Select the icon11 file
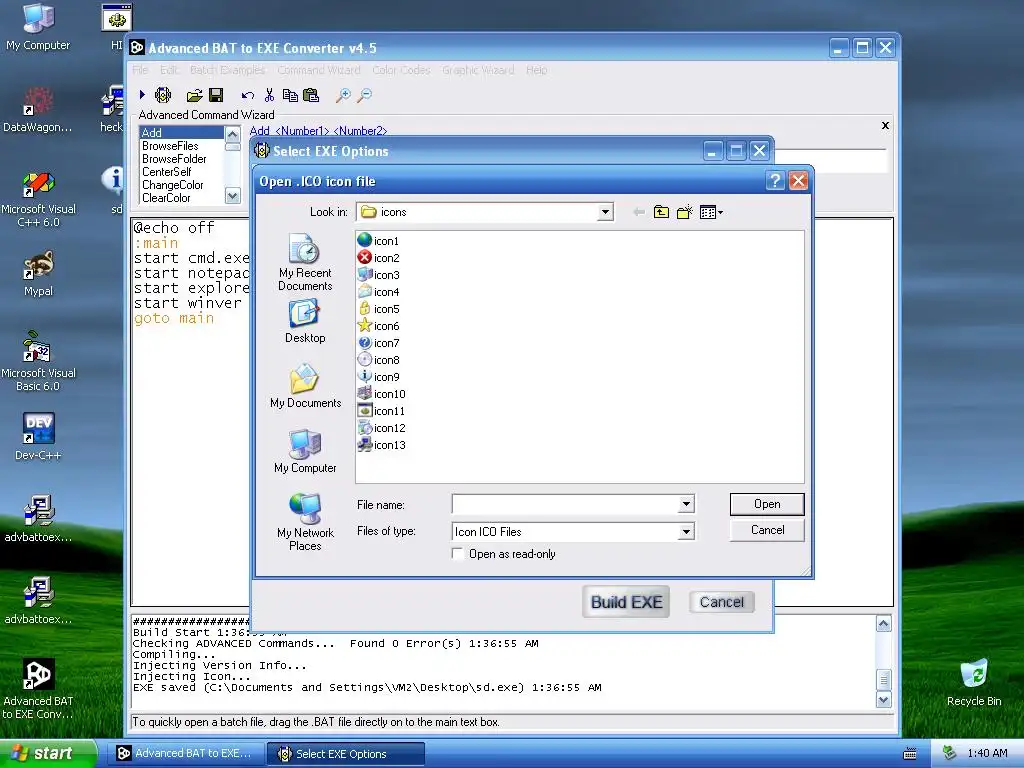Viewport: 1024px width, 768px height. [x=381, y=411]
